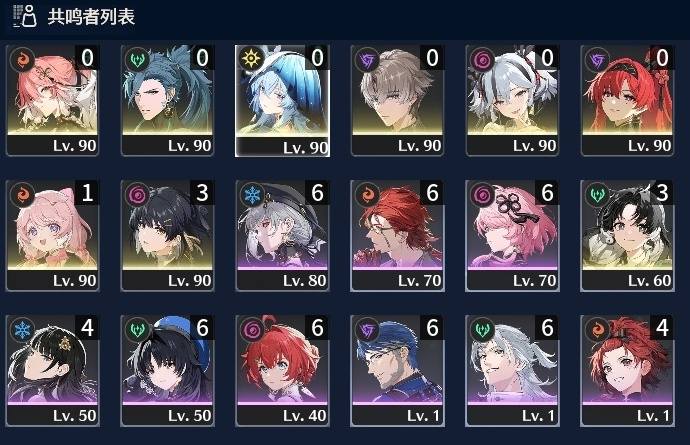
Task: Click the Lv. 40 label on red-haired card
Action: pos(305,416)
